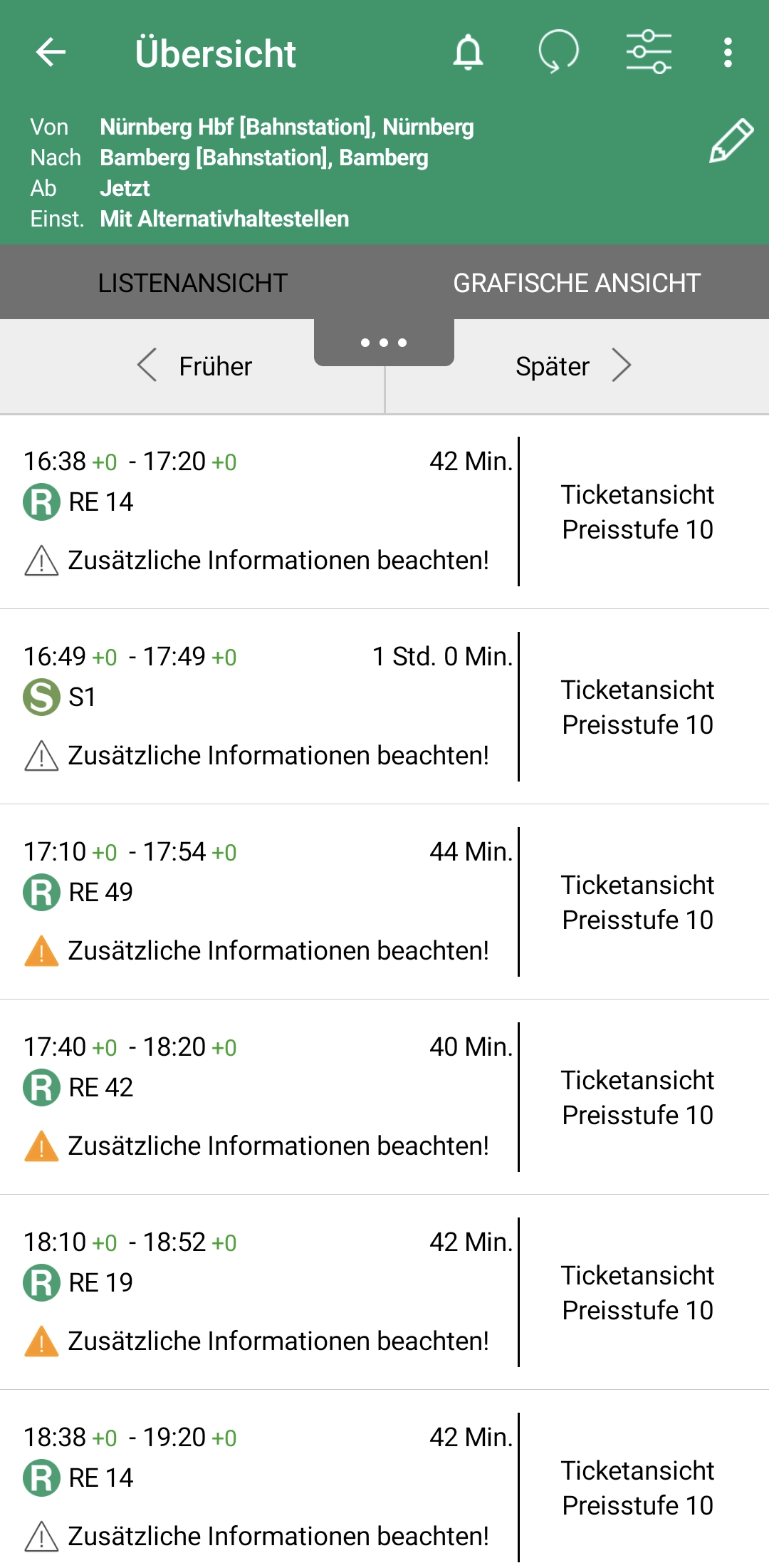Expand the three-dots pull handle
The image size is (769, 1568).
tap(384, 343)
